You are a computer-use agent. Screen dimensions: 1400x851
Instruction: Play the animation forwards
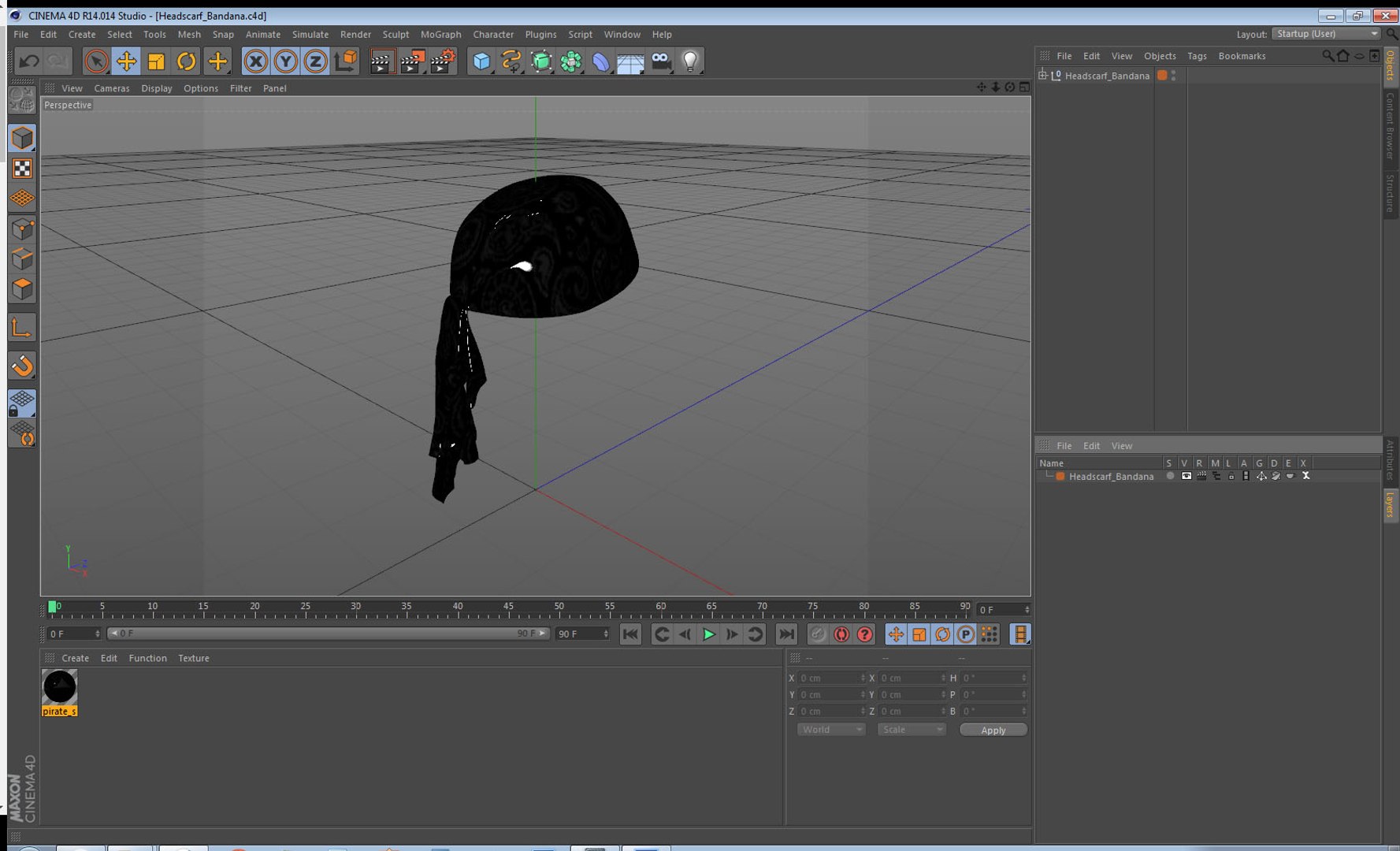[x=708, y=634]
